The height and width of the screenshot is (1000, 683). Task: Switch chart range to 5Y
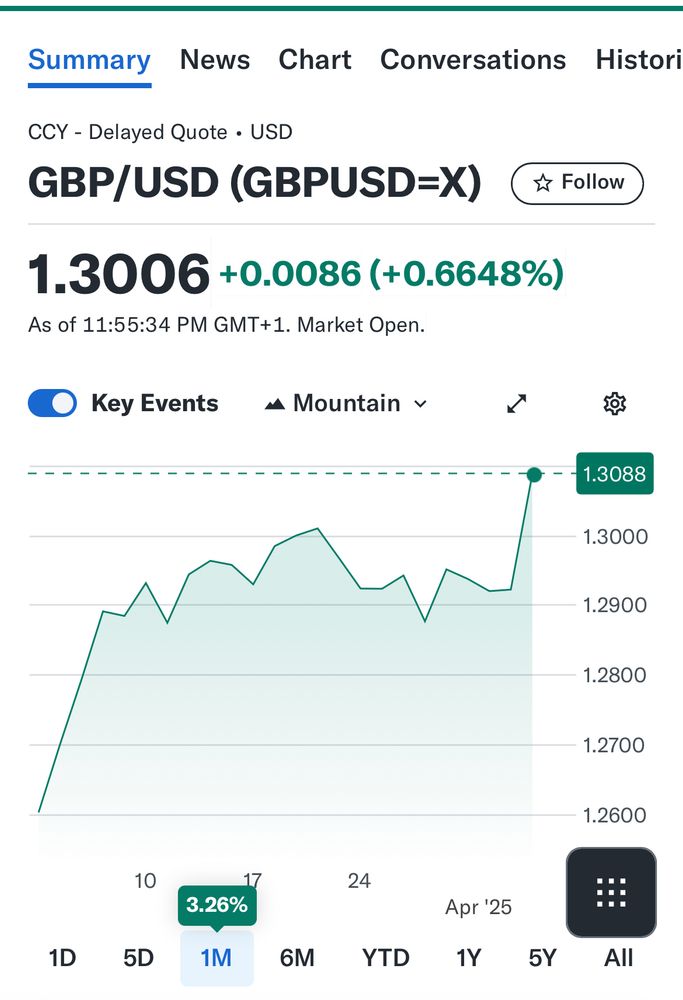click(541, 957)
